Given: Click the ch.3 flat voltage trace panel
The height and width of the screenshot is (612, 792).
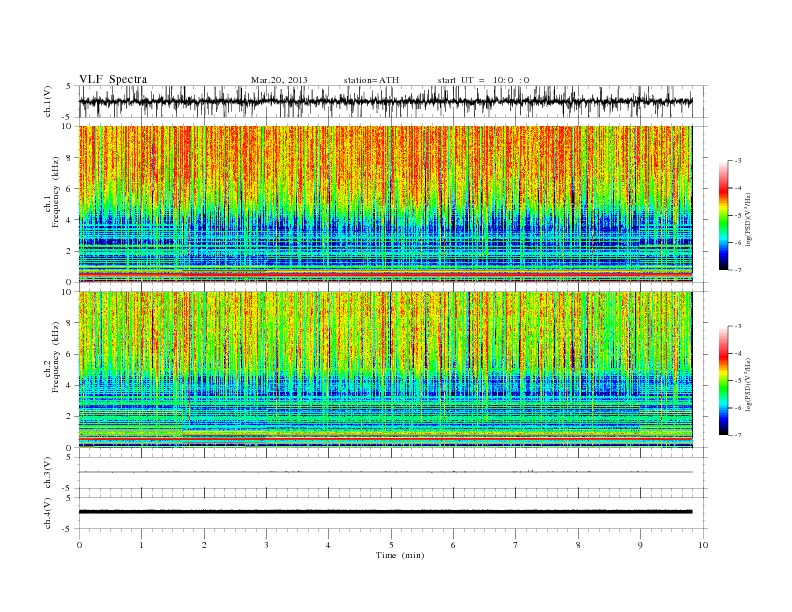Looking at the screenshot, I should coord(393,473).
